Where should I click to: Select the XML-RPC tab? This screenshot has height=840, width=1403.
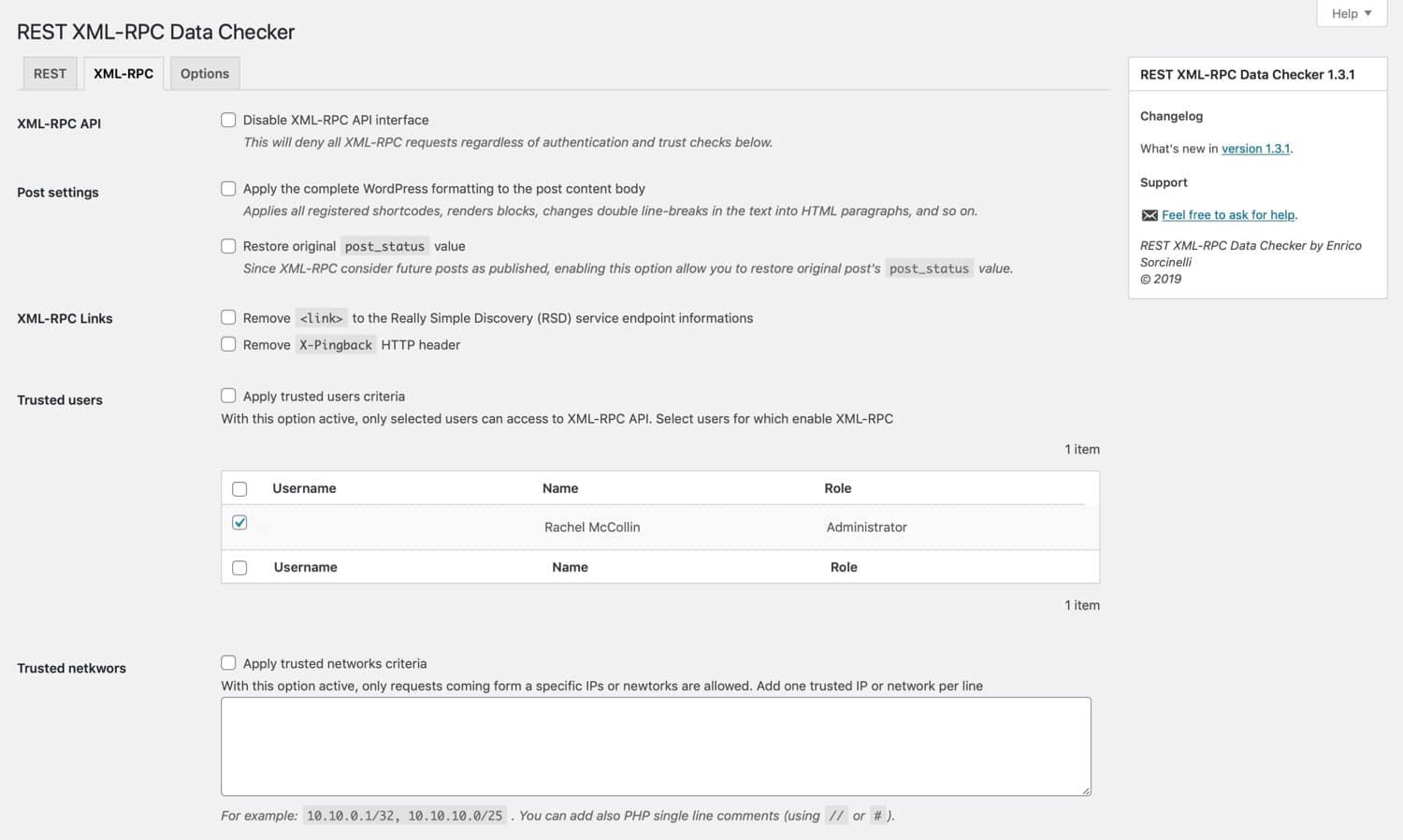pyautogui.click(x=123, y=73)
